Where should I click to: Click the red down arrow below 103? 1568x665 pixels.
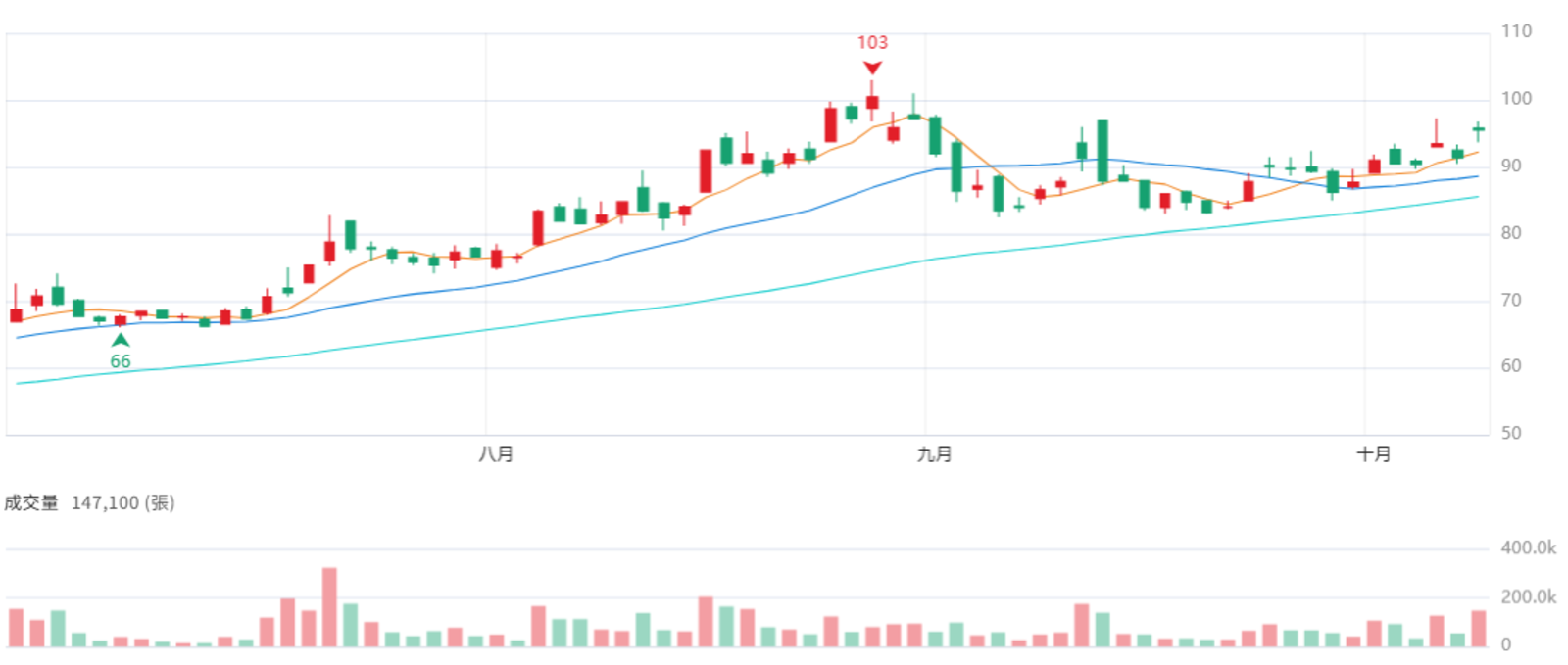coord(872,68)
